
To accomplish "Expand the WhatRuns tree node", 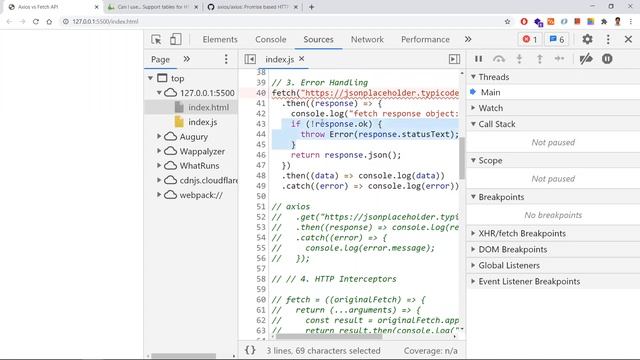I will click(159, 166).
